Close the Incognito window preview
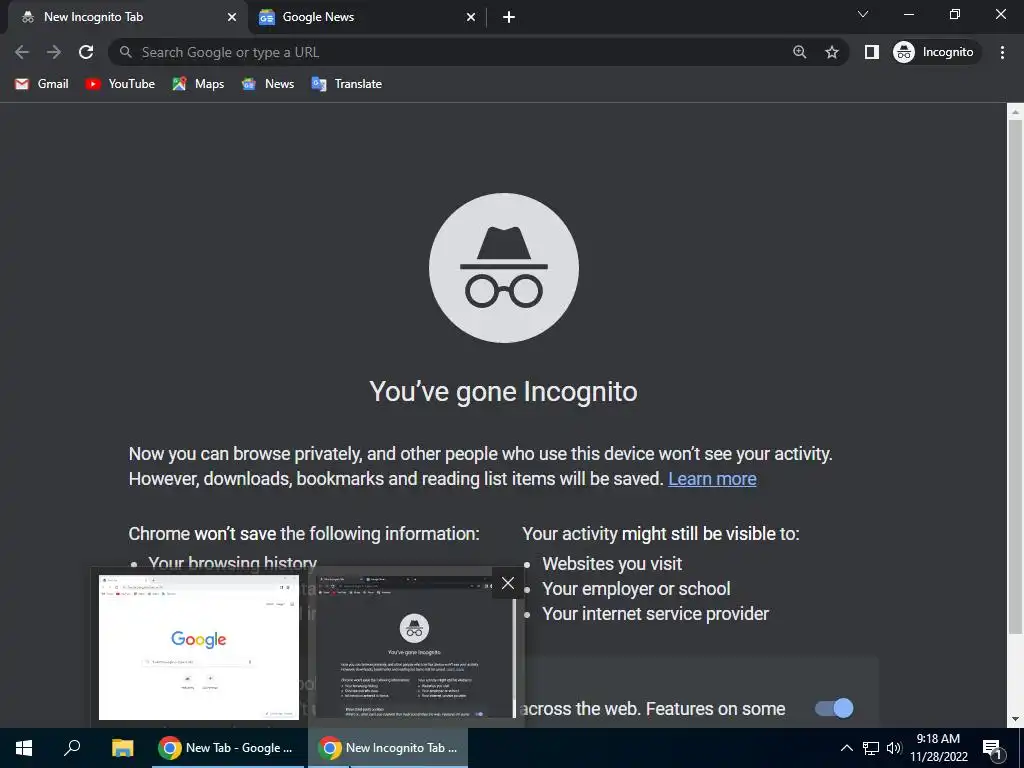1024x768 pixels. tap(508, 583)
